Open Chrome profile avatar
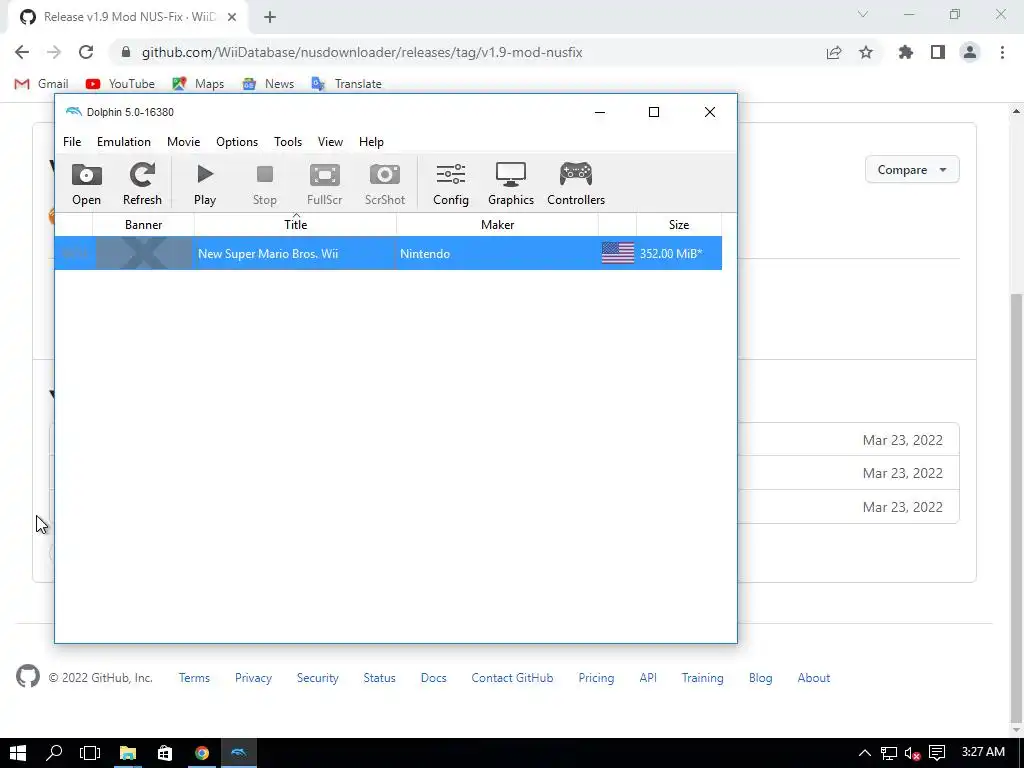The height and width of the screenshot is (768, 1024). [970, 52]
